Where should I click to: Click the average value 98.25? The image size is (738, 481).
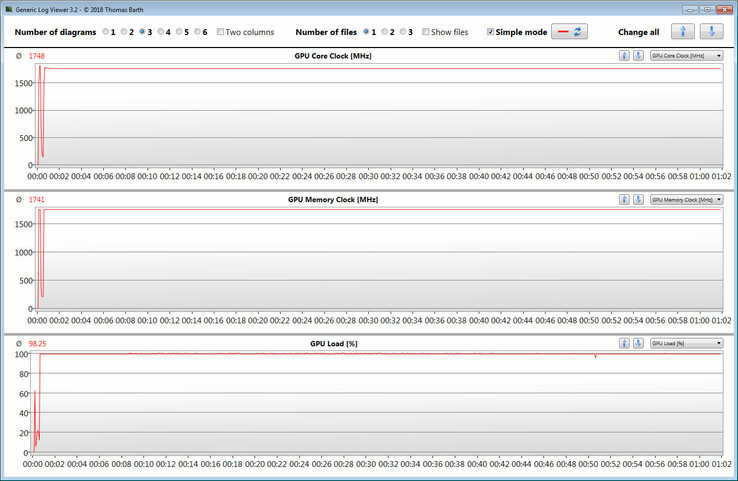point(38,344)
